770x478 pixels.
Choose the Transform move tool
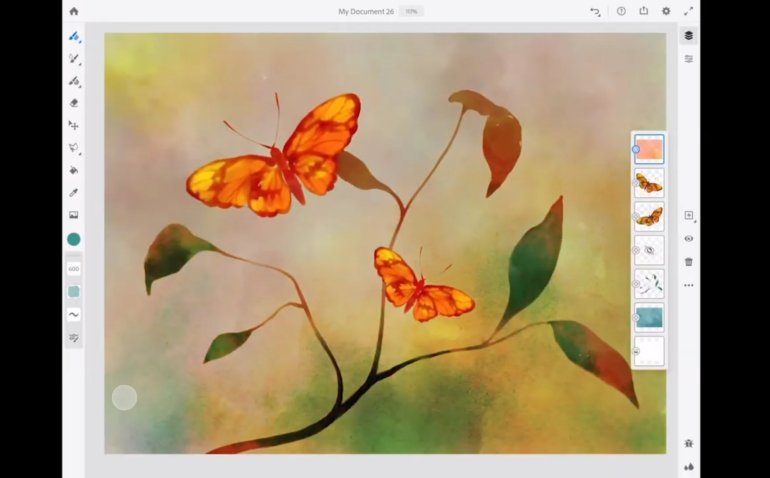[74, 125]
